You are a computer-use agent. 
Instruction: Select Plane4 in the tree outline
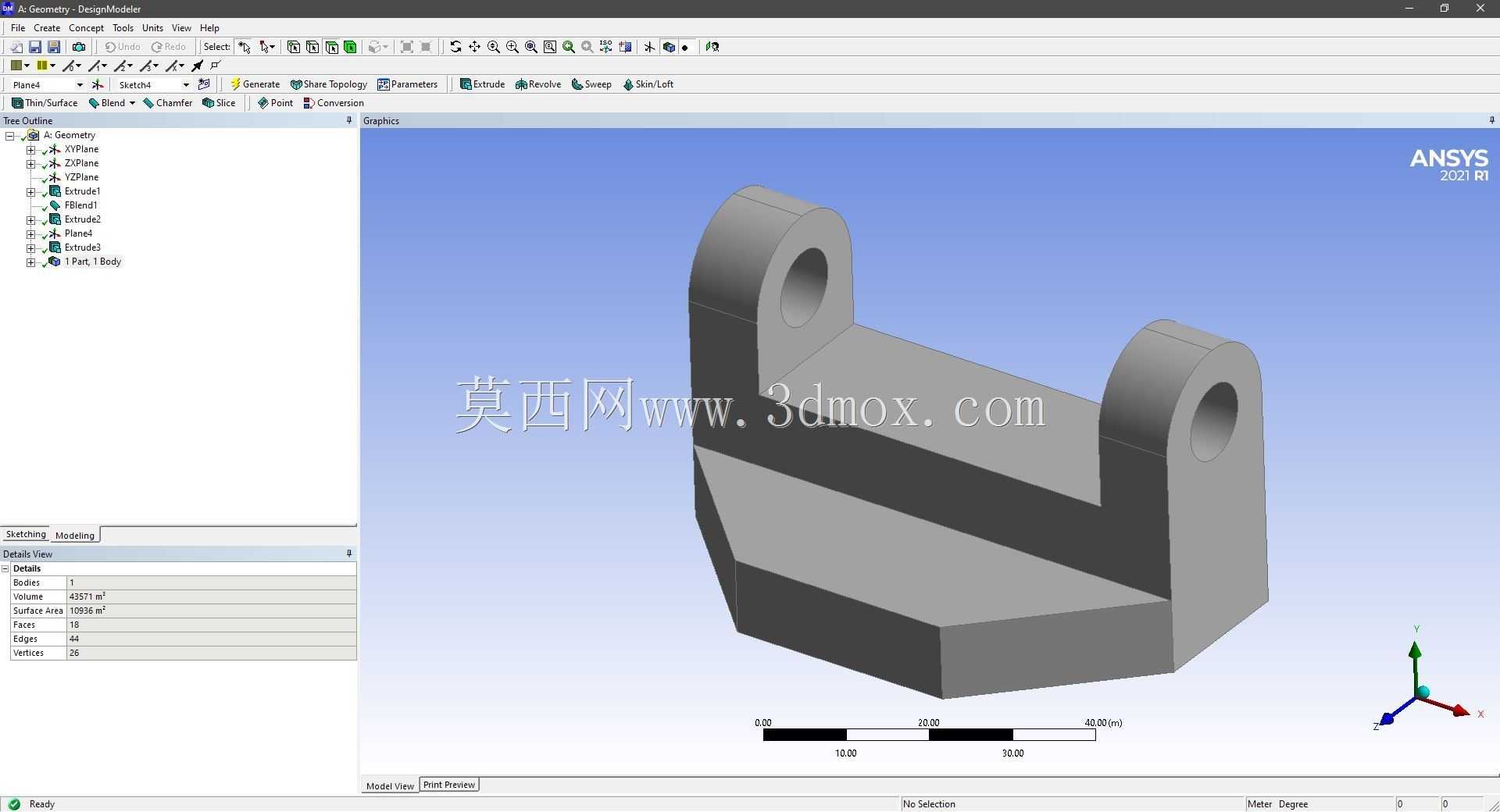[78, 233]
